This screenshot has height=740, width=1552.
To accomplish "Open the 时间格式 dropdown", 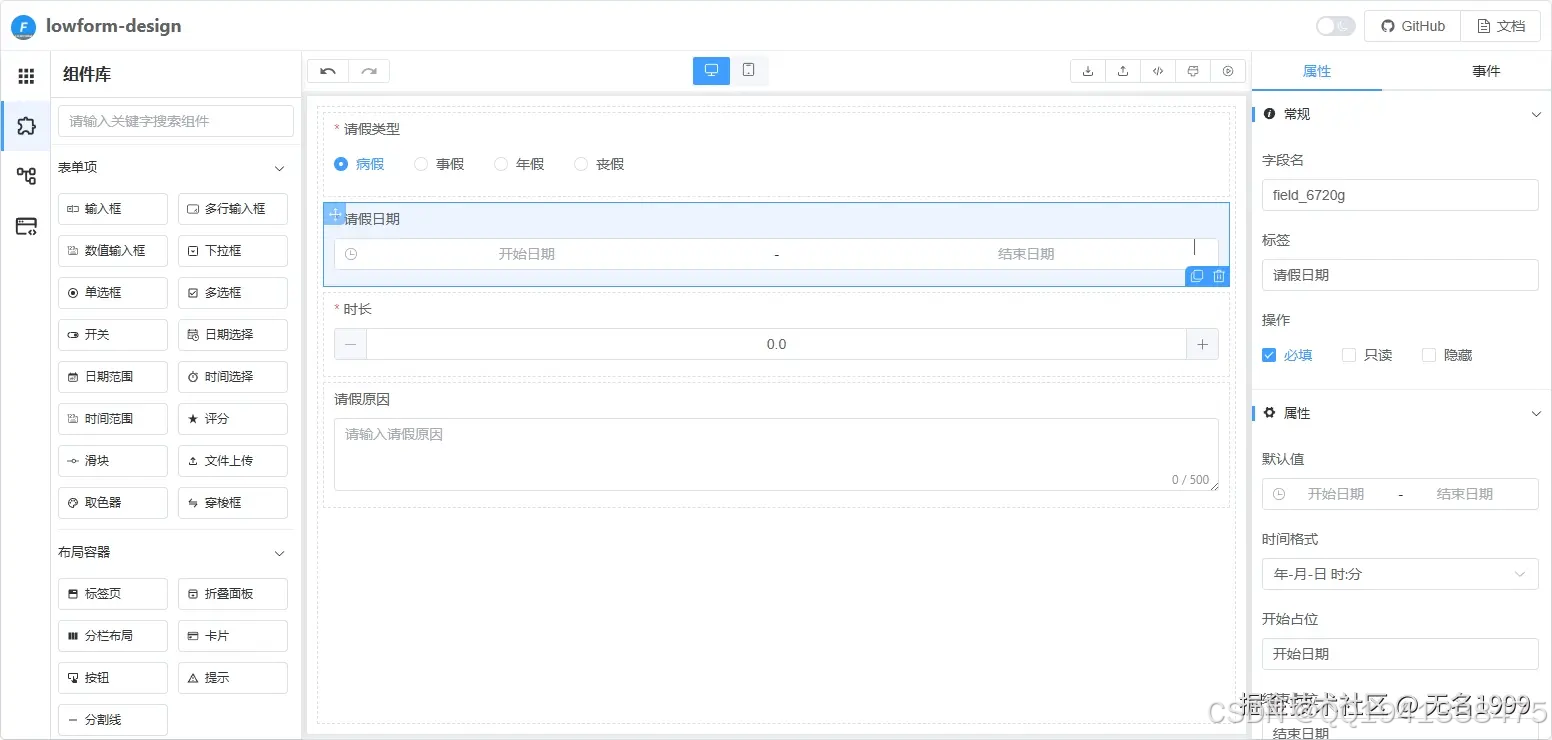I will [1400, 574].
